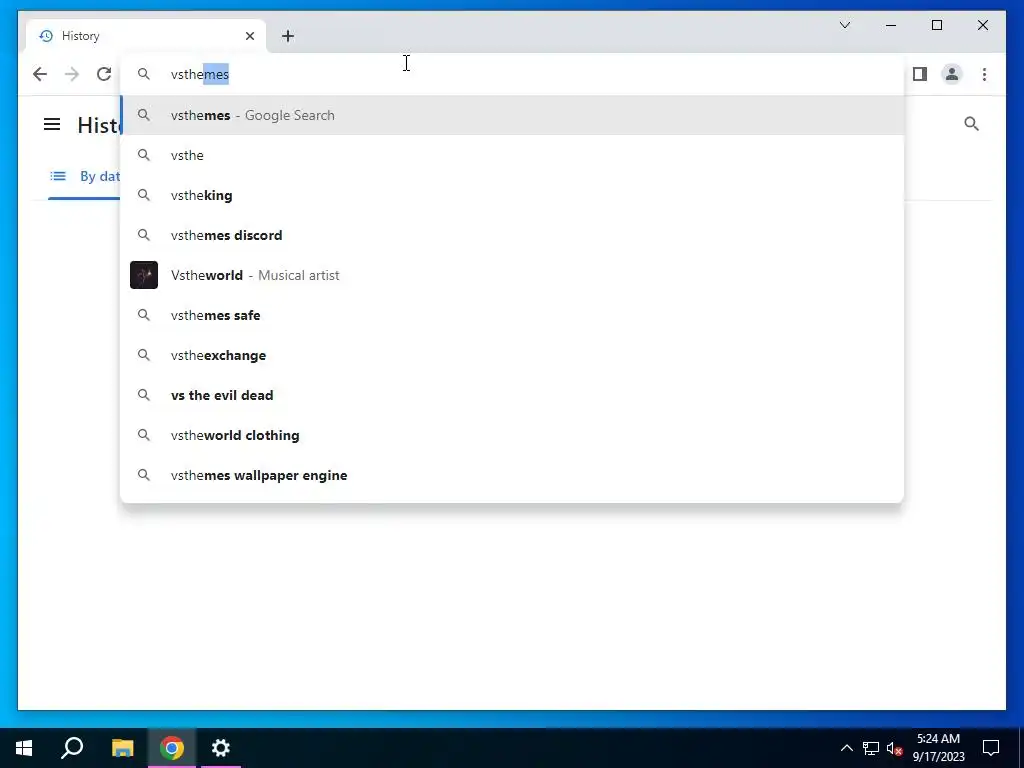The image size is (1024, 768).
Task: Reload the page with the refresh icon
Action: pyautogui.click(x=104, y=74)
